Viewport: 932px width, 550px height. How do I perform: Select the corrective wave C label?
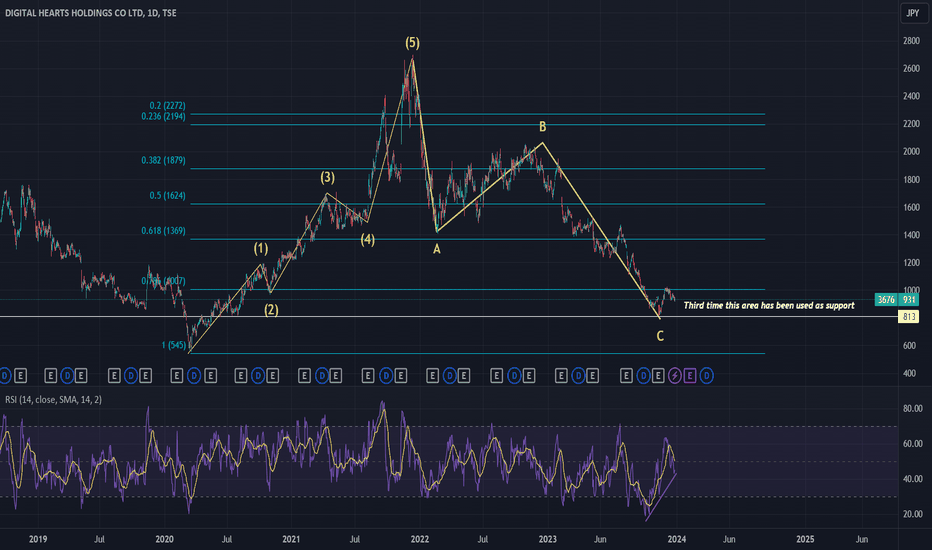660,337
